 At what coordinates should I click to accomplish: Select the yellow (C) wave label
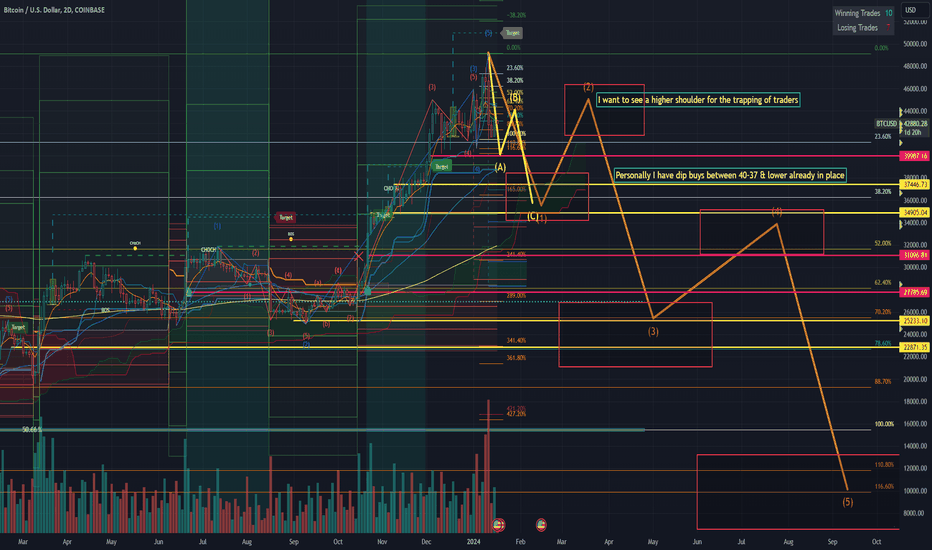click(x=533, y=216)
